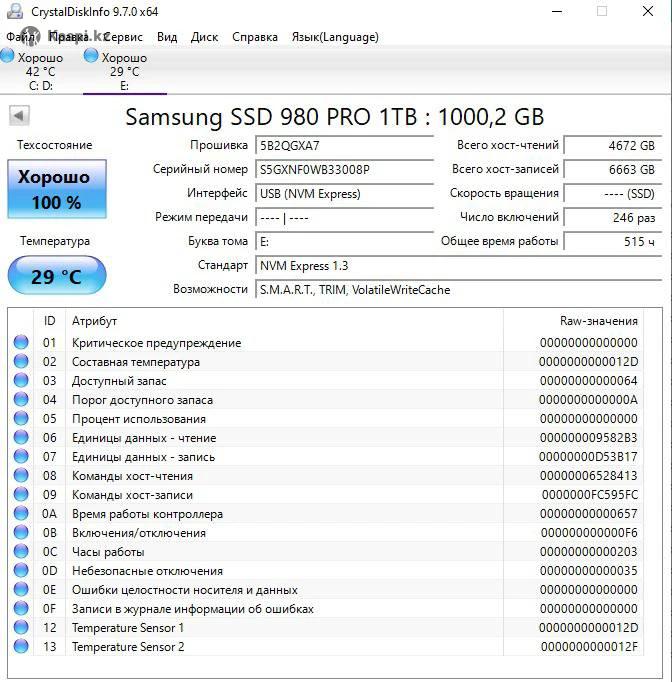Open the Язык(Language) menu
672x682 pixels.
(334, 37)
